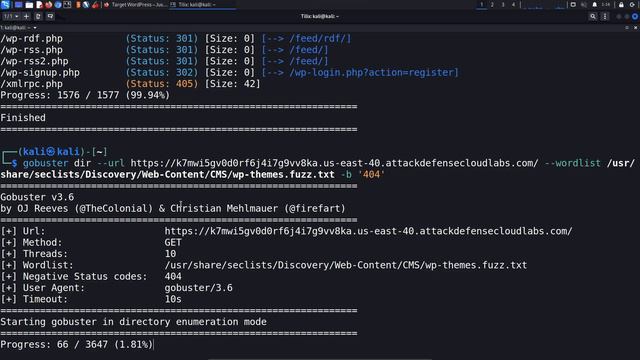Open the Tilix find search icon
The height and width of the screenshot is (360, 640).
(593, 16)
